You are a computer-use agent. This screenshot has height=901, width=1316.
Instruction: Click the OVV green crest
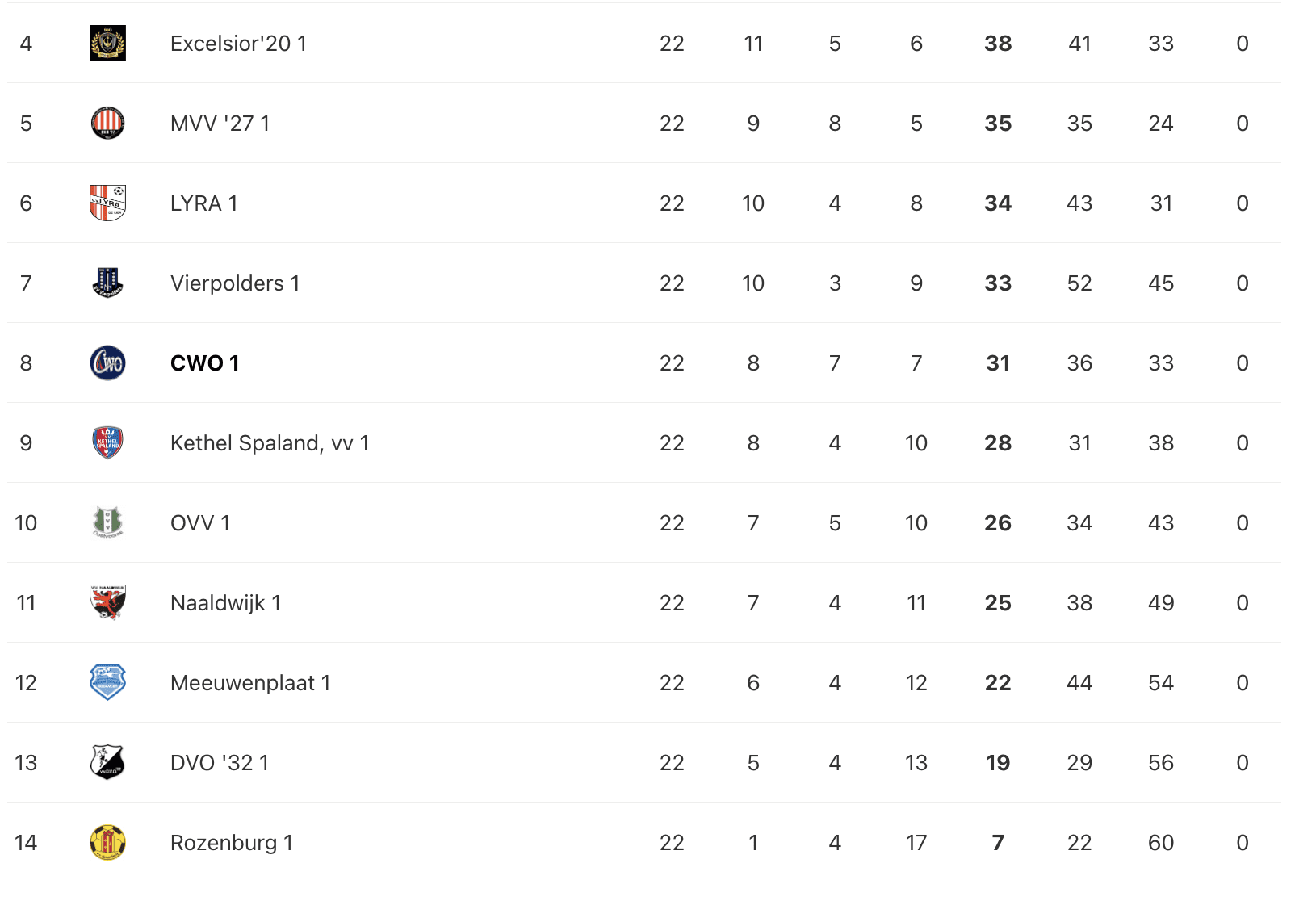(x=107, y=523)
